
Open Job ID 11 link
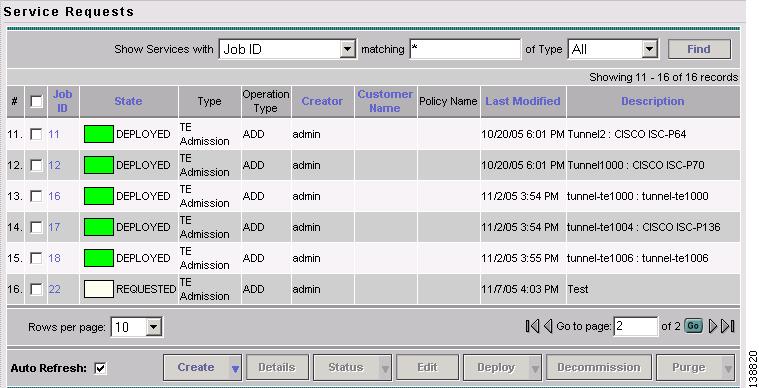[54, 134]
